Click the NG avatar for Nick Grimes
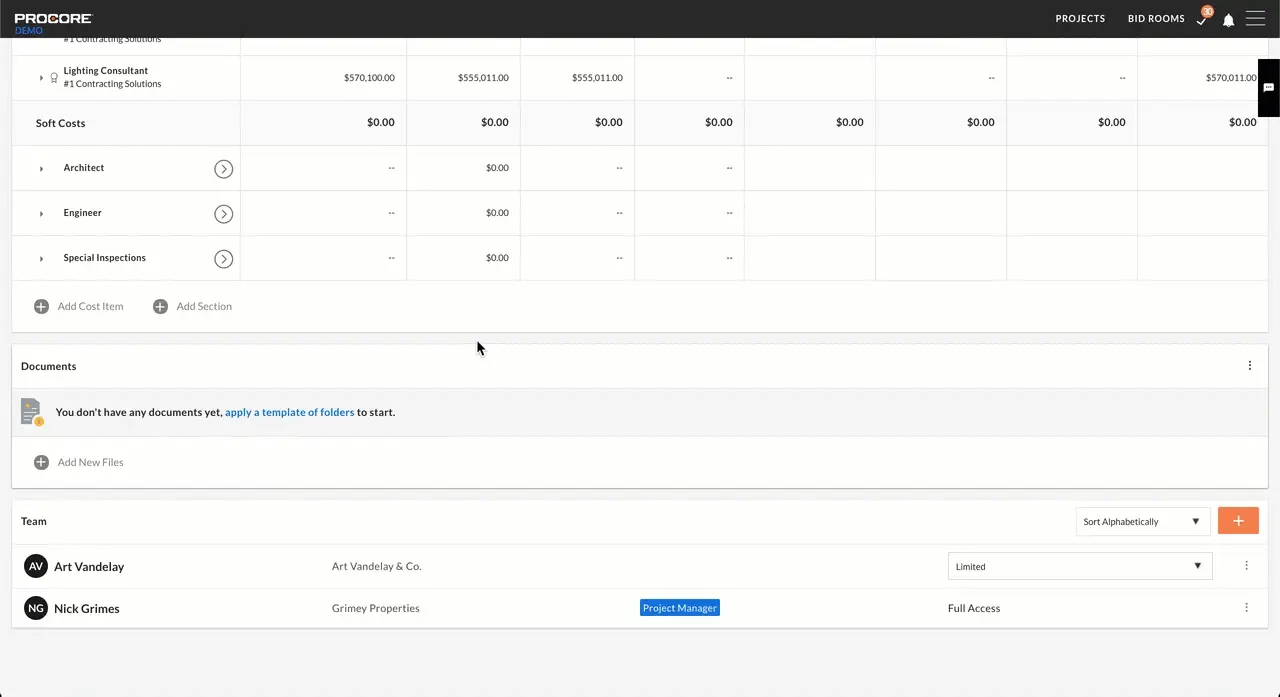 [36, 608]
